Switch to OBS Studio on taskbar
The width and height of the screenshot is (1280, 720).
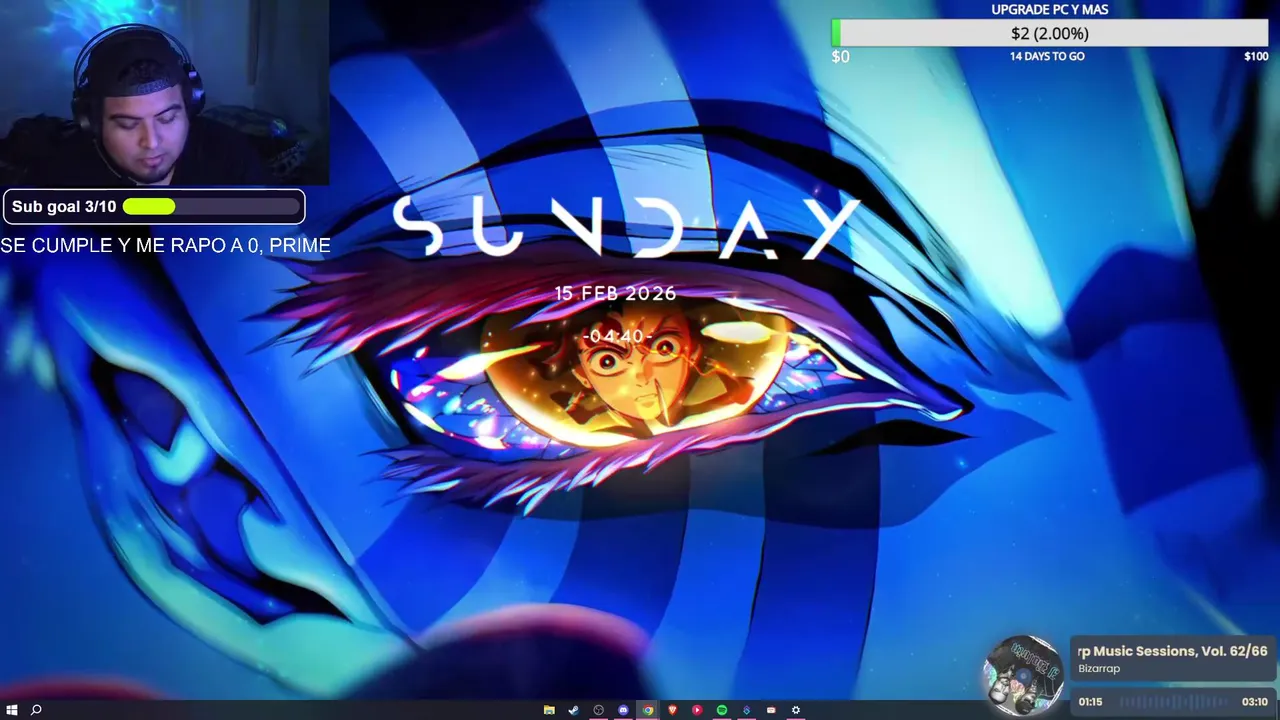click(599, 710)
